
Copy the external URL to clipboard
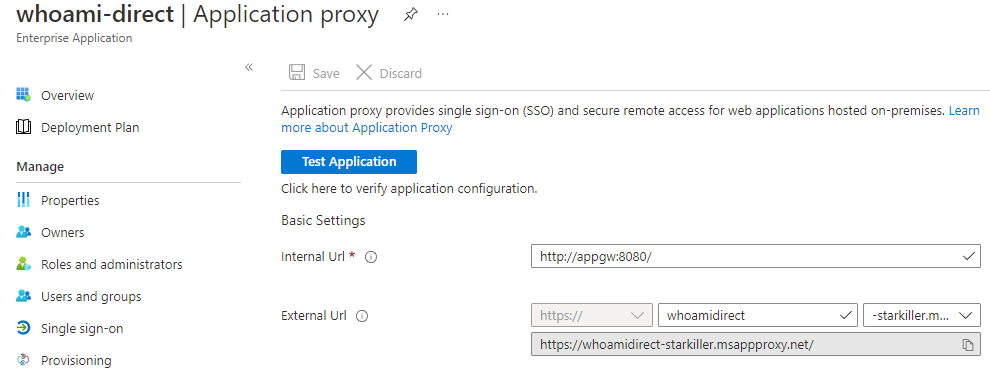click(x=967, y=344)
